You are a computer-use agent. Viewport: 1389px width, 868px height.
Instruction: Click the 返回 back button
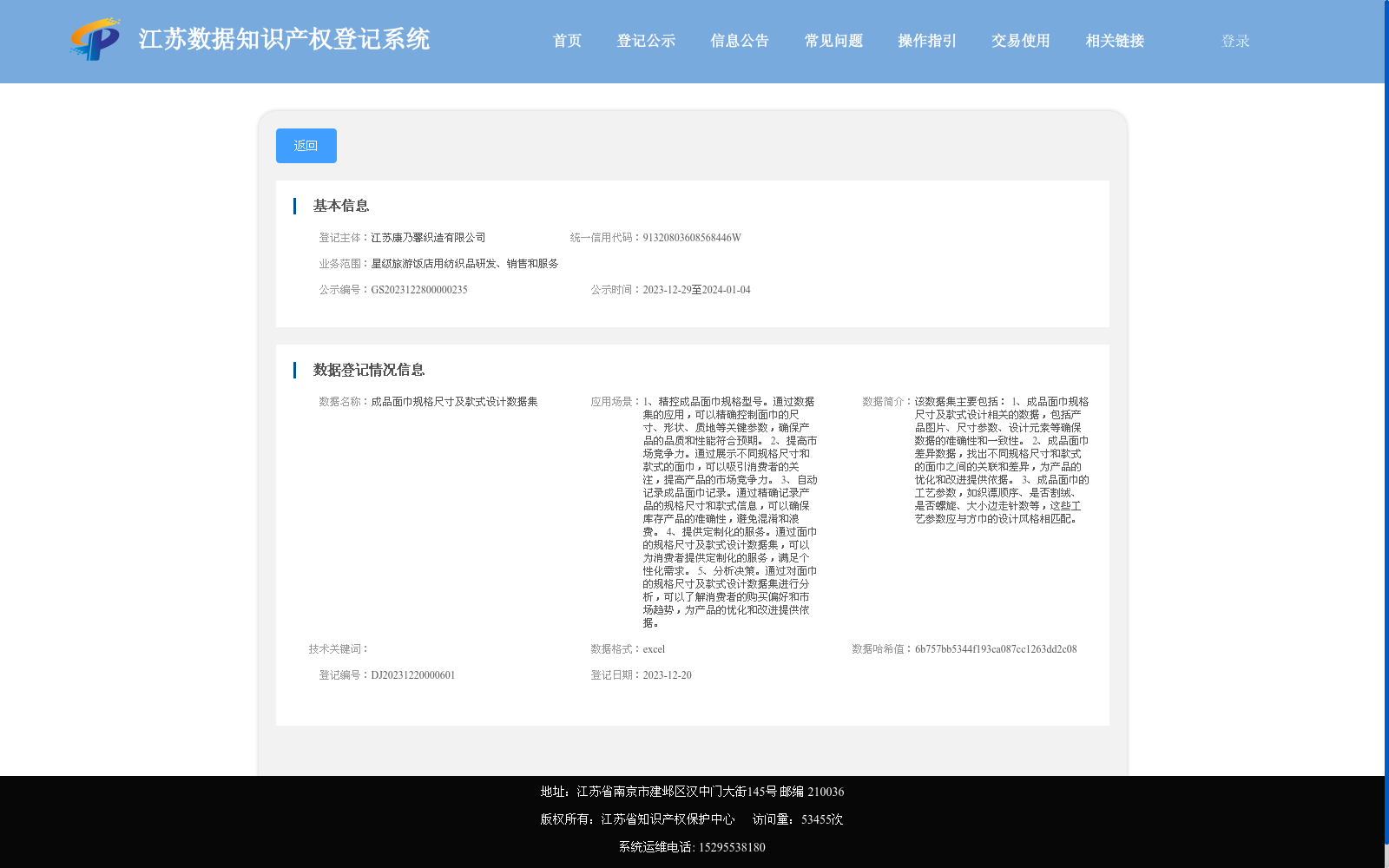pos(306,146)
